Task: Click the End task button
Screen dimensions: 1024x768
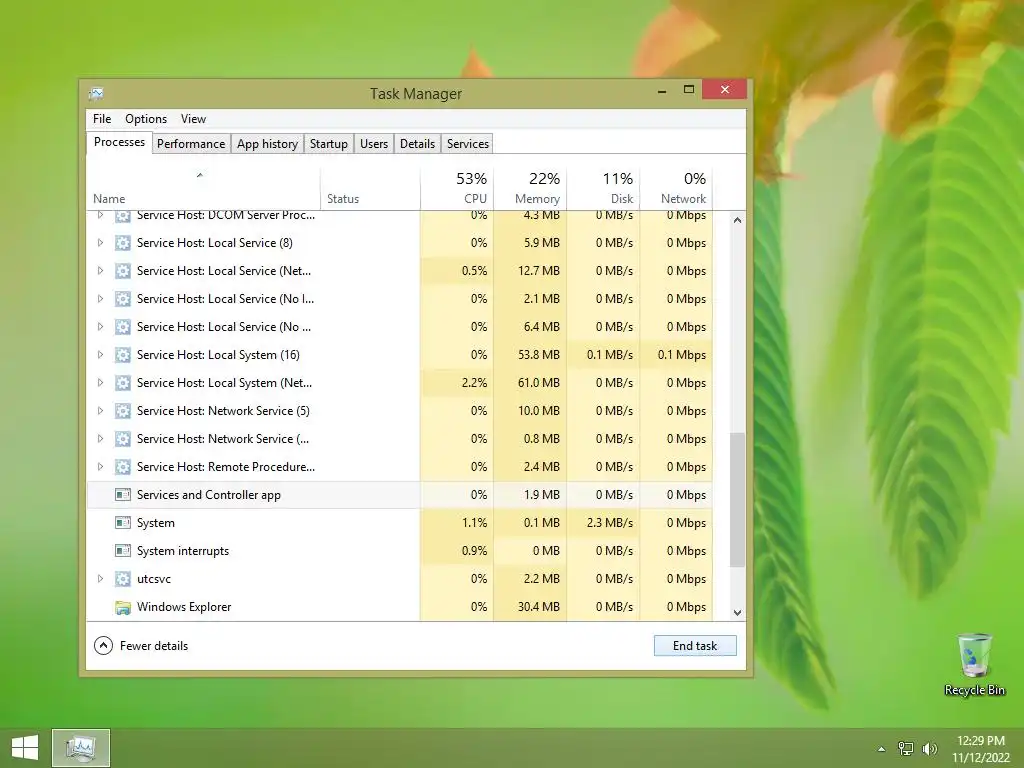Action: pos(695,646)
